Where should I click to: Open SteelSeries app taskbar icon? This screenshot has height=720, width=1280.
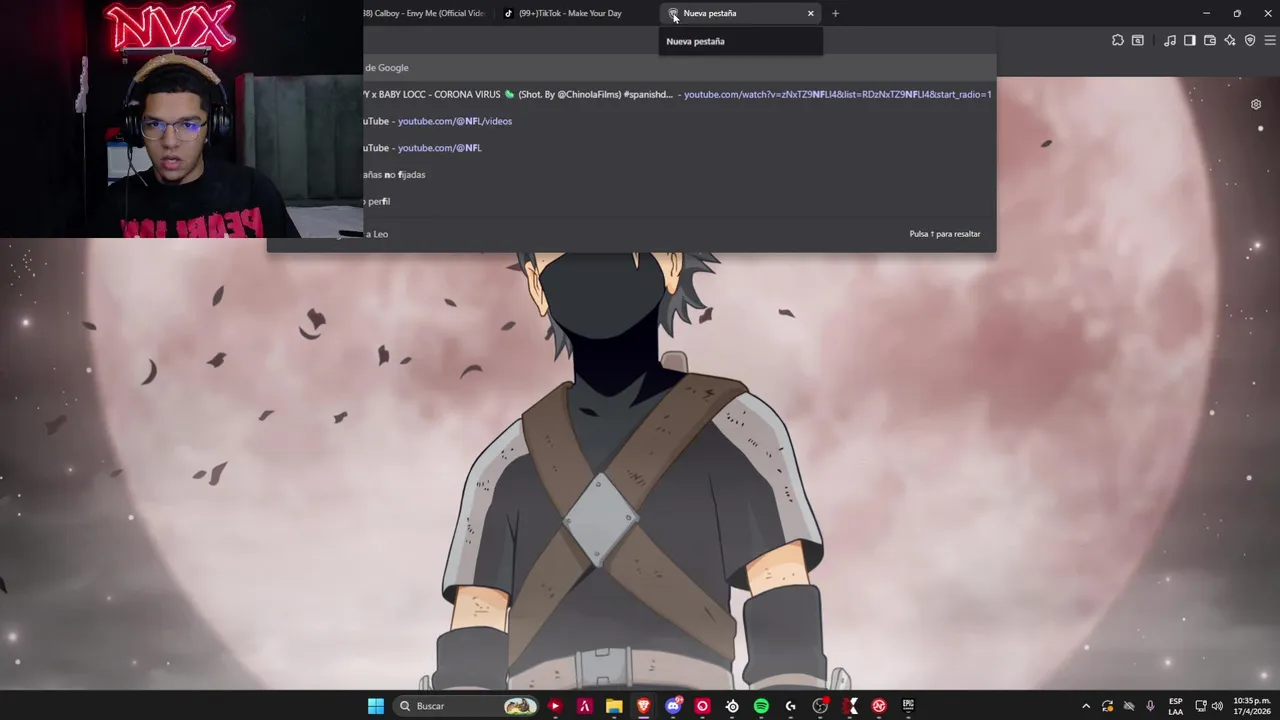tap(732, 706)
